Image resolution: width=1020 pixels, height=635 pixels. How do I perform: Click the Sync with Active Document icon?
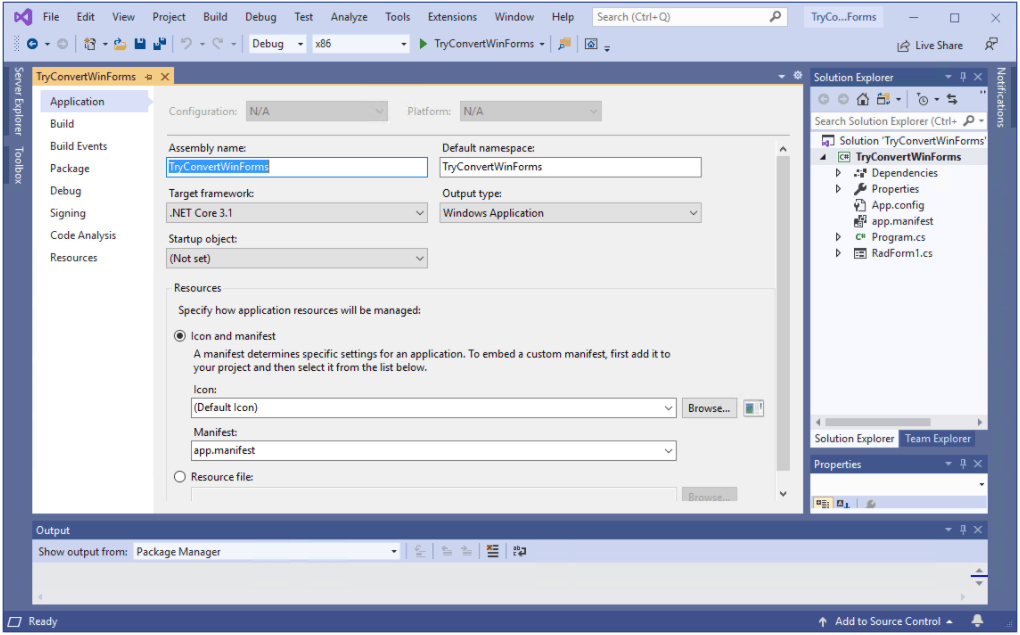point(953,99)
